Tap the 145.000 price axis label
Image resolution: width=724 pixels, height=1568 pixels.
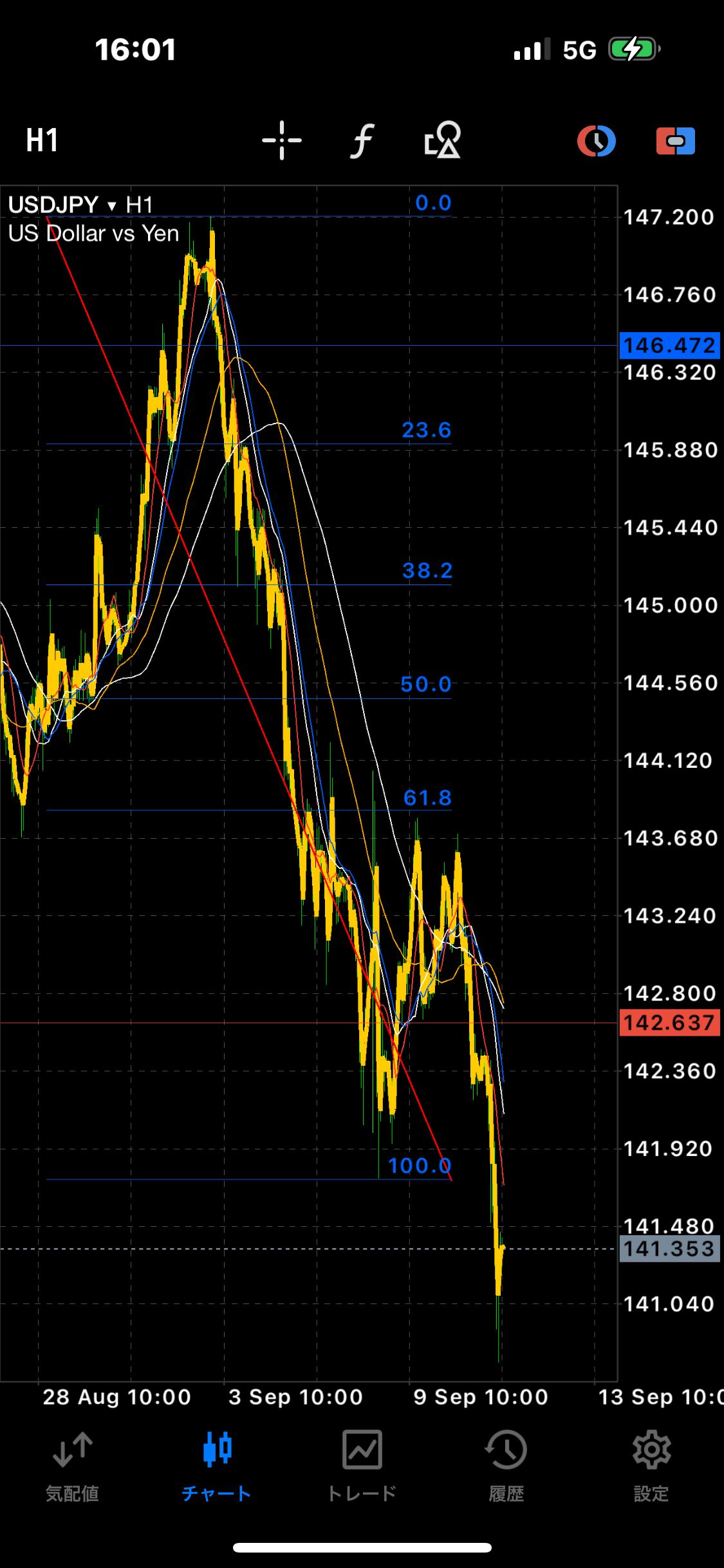[x=671, y=605]
